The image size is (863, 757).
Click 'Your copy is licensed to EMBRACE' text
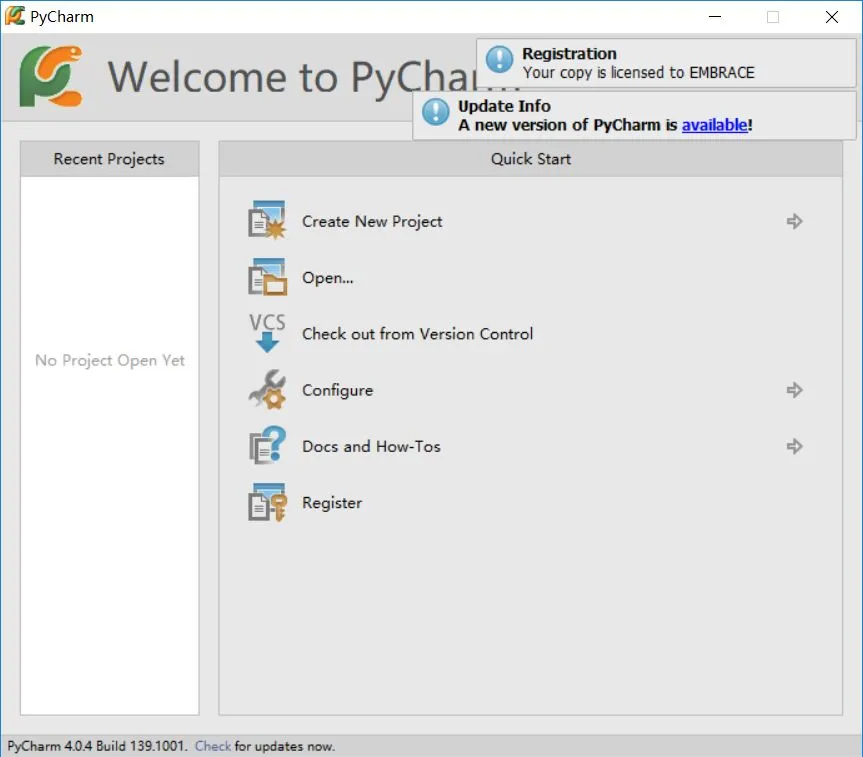[638, 73]
